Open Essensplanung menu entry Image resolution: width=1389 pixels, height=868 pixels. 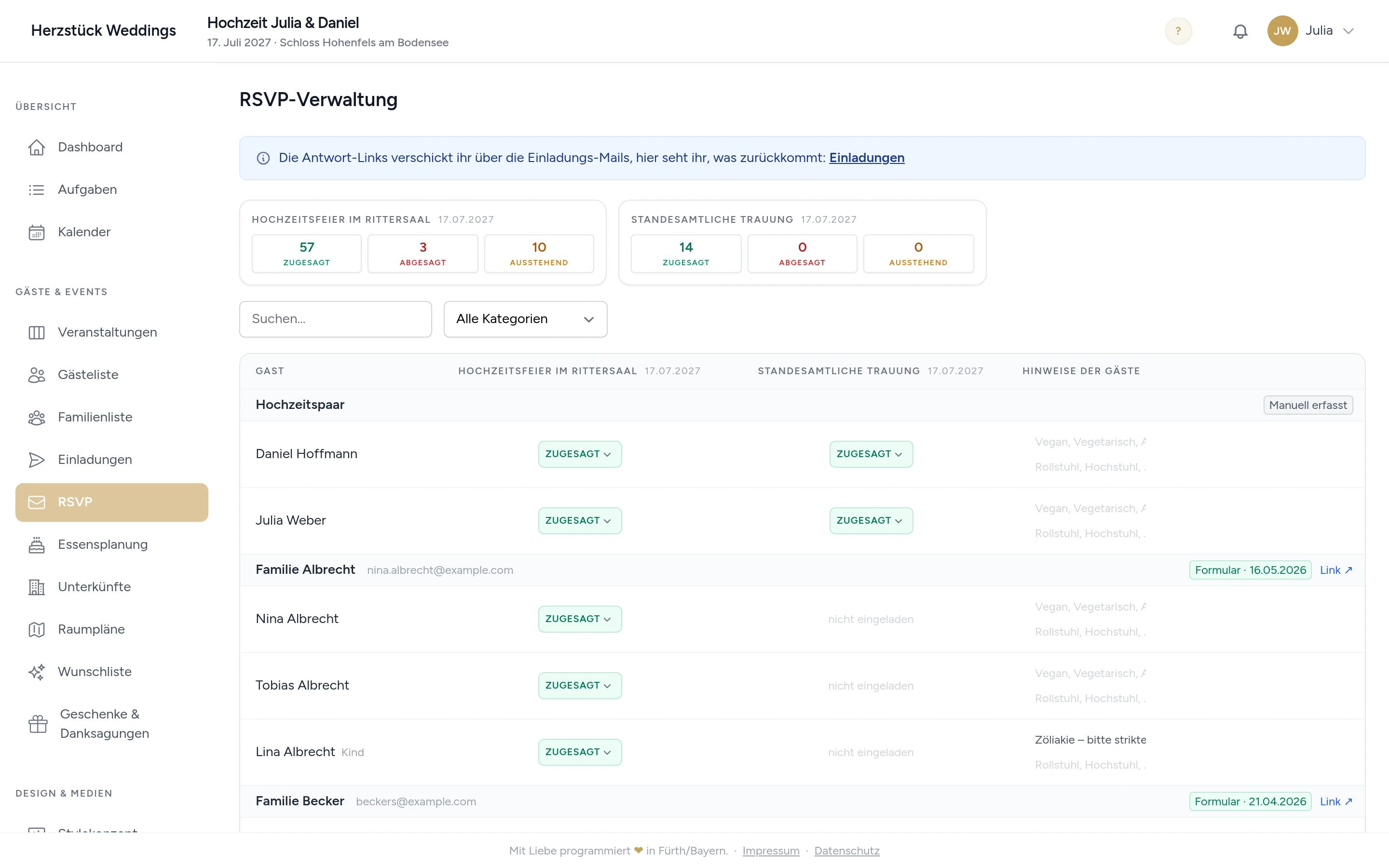pos(112,545)
